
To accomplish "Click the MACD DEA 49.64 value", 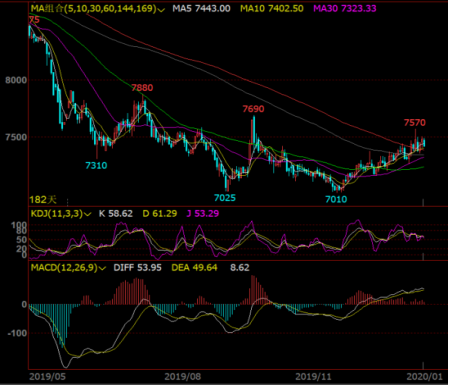I will 194,268.
